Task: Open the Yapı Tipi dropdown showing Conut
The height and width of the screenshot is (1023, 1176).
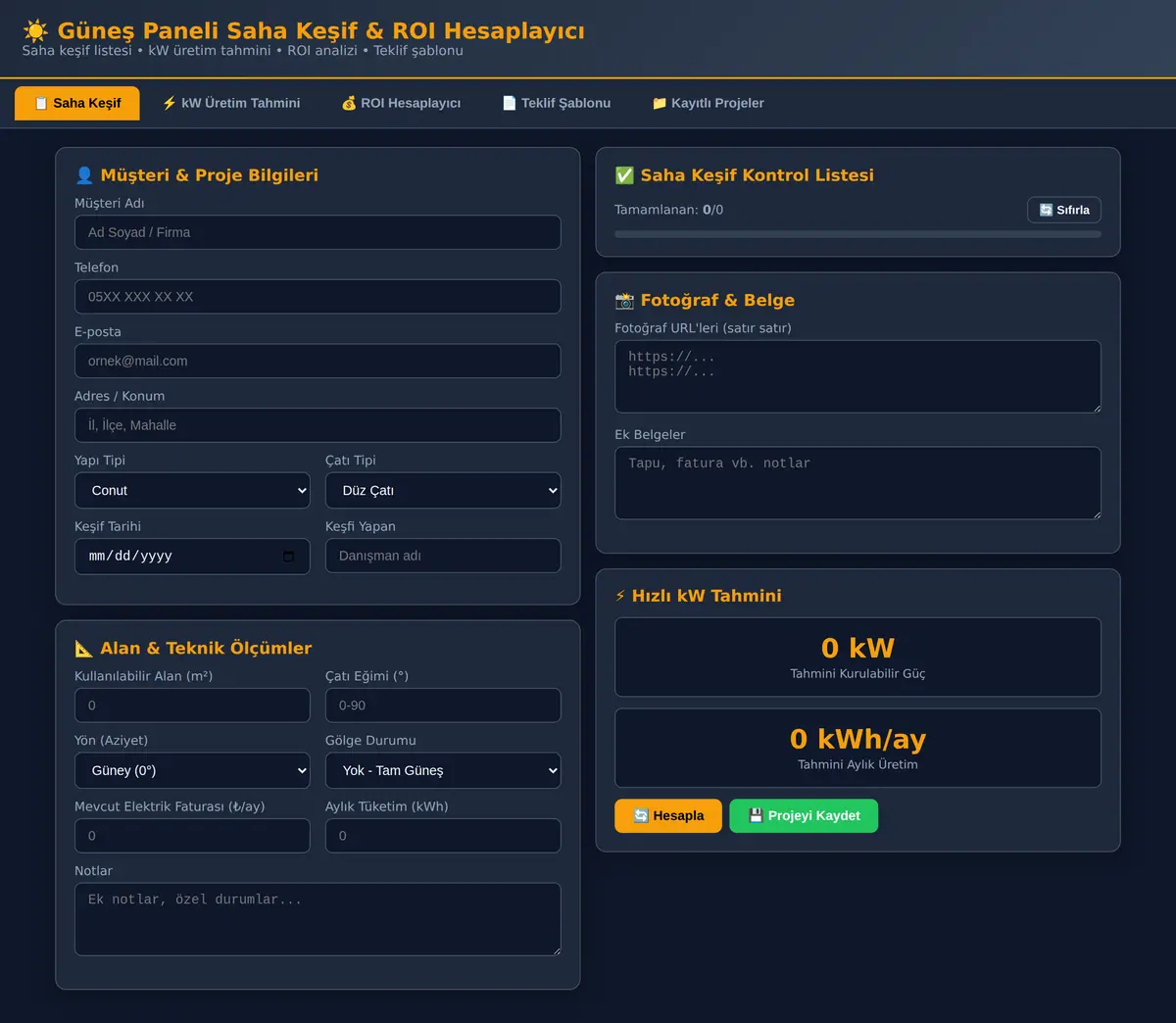Action: coord(192,491)
